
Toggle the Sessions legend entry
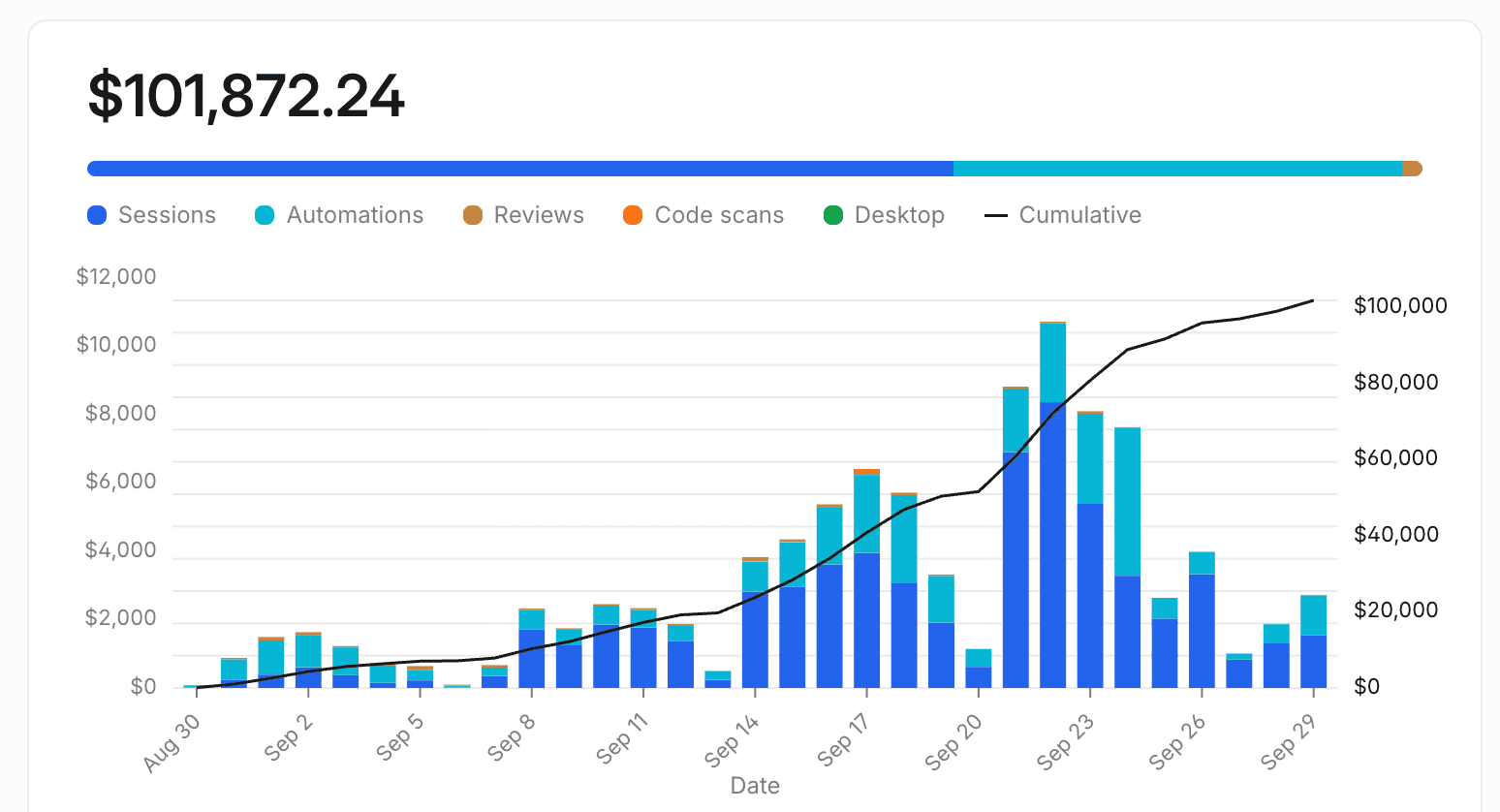pos(151,215)
